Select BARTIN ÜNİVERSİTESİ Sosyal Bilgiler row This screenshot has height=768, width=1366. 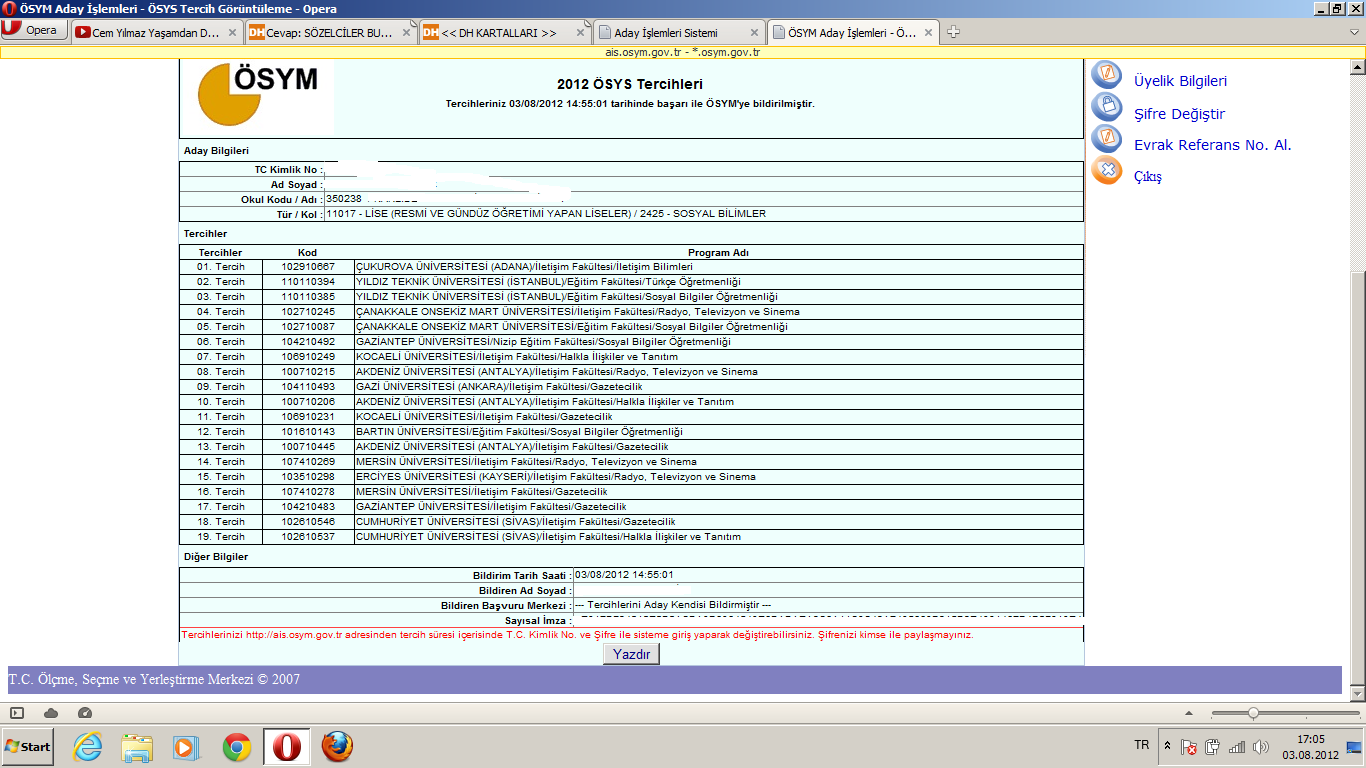(x=631, y=432)
